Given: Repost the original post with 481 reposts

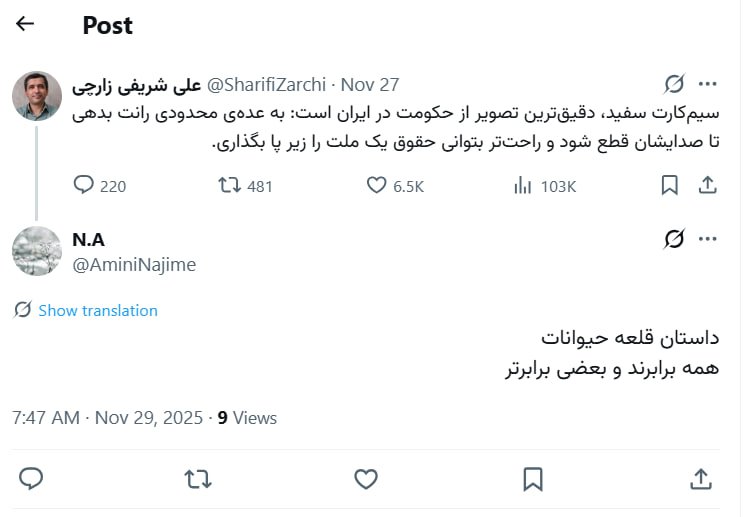Looking at the screenshot, I should pos(228,185).
